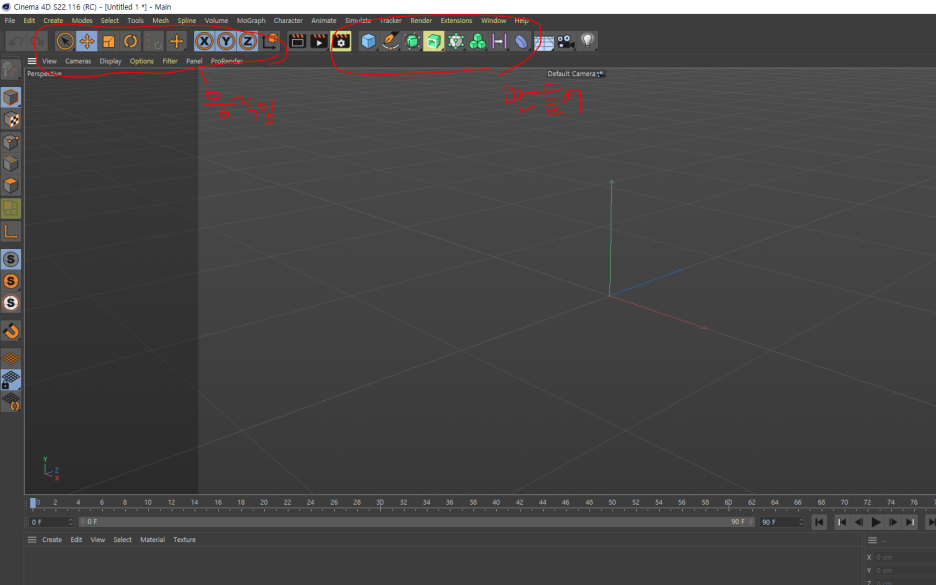Click the Enable Axis icon
Viewport: 936px width, 585px height.
click(x=11, y=231)
